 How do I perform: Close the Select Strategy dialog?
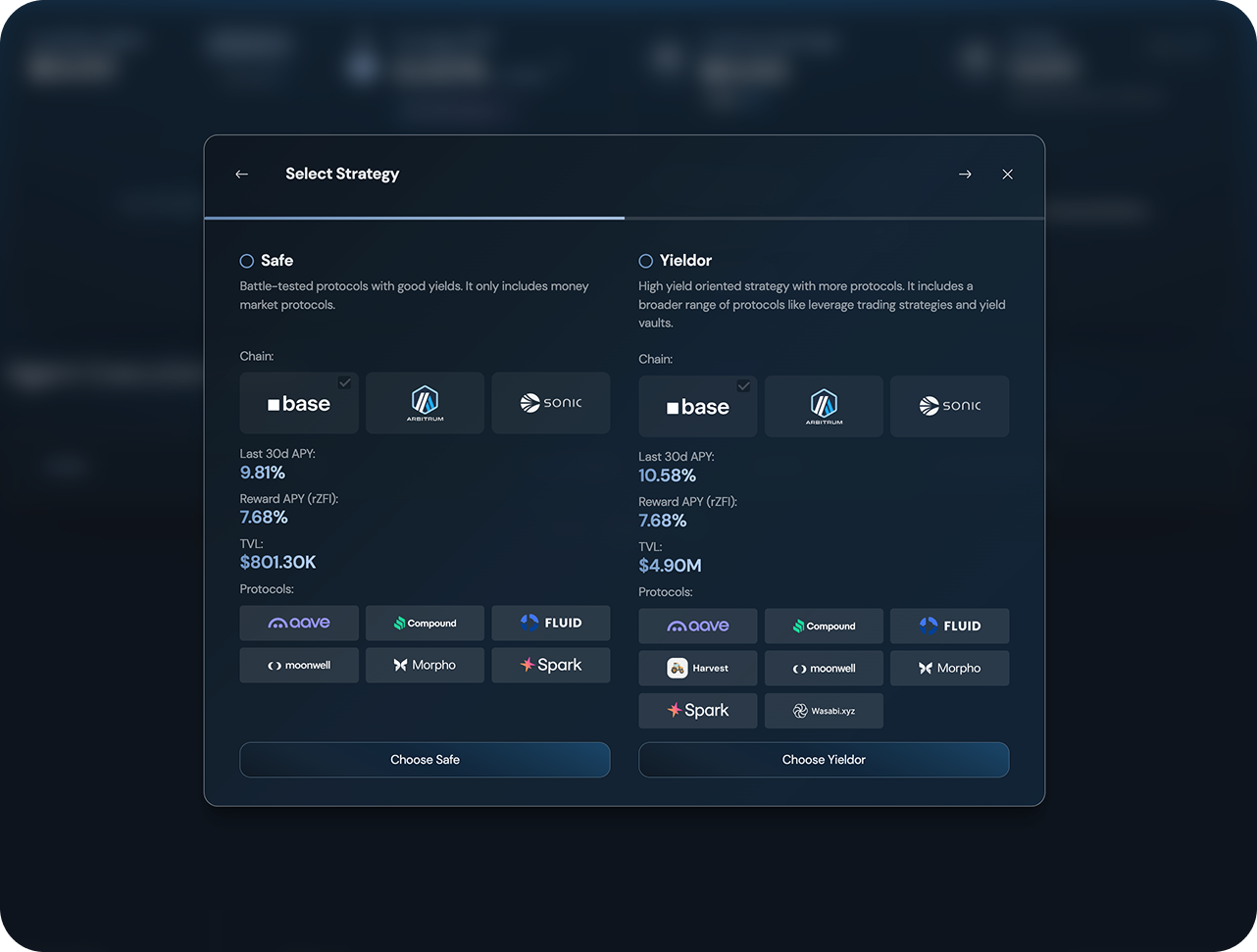pos(1007,175)
